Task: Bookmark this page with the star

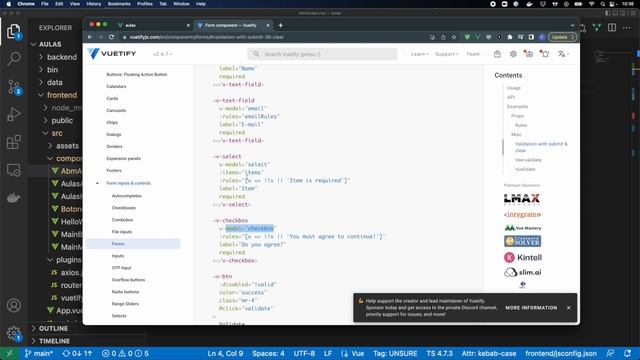Action: [x=454, y=37]
